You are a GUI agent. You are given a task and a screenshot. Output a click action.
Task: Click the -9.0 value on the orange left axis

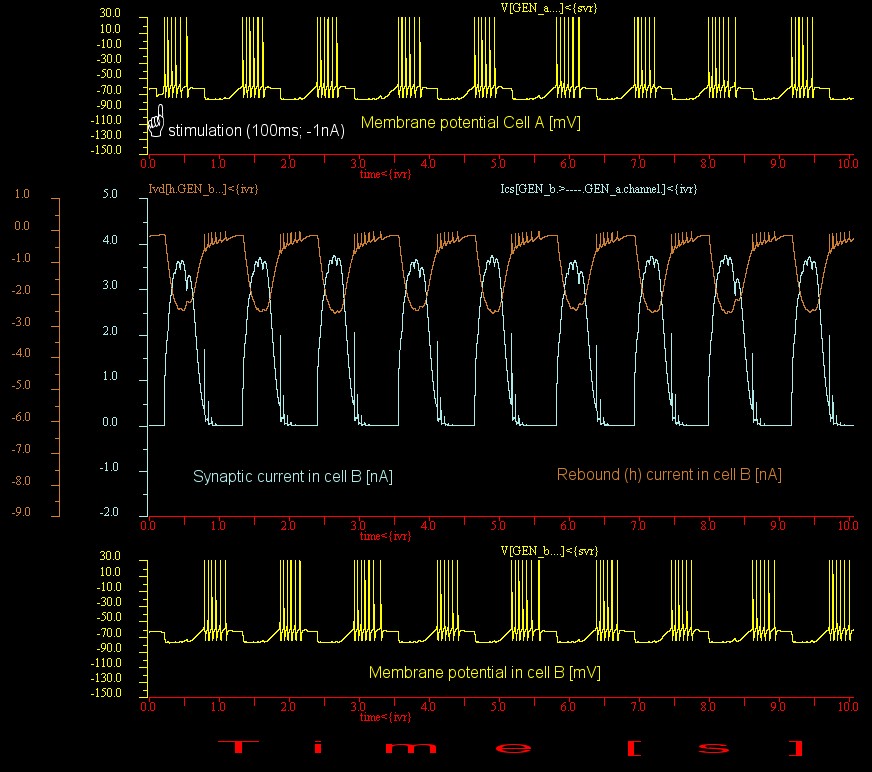coord(21,512)
